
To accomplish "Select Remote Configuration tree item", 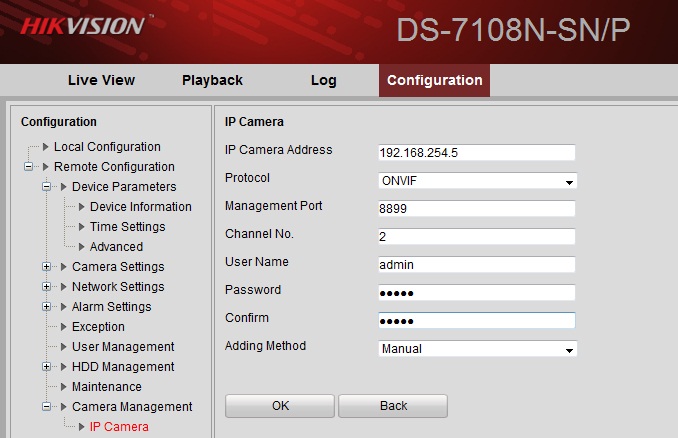I will [114, 166].
